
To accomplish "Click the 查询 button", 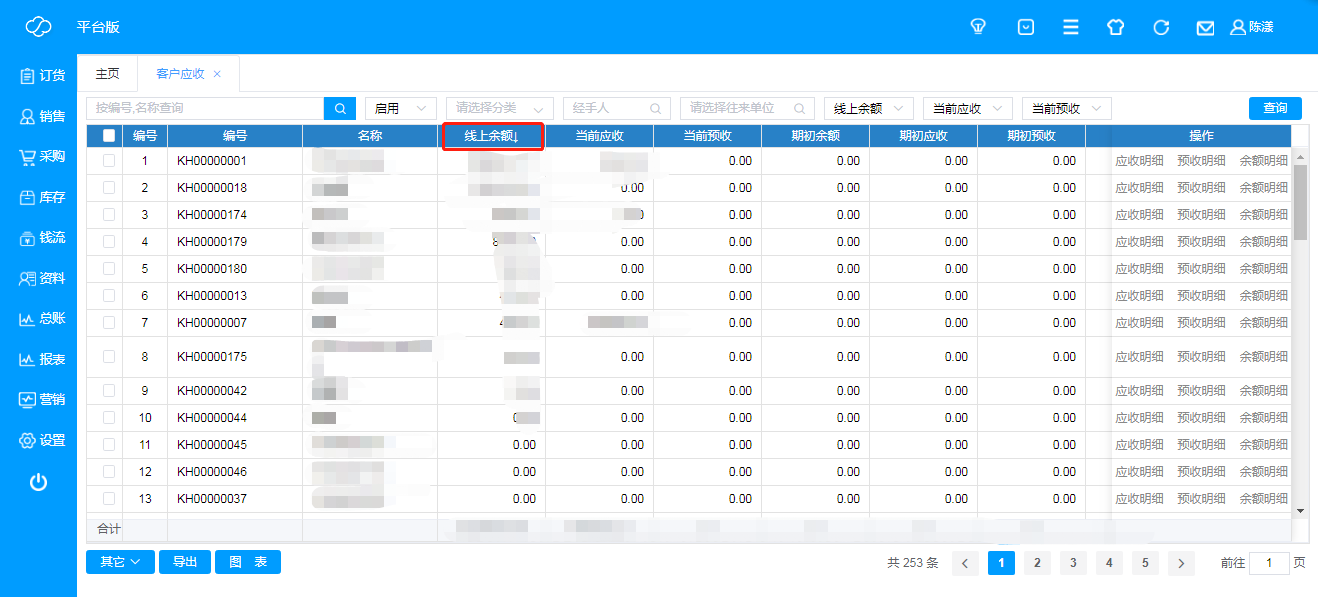I will click(x=1275, y=108).
